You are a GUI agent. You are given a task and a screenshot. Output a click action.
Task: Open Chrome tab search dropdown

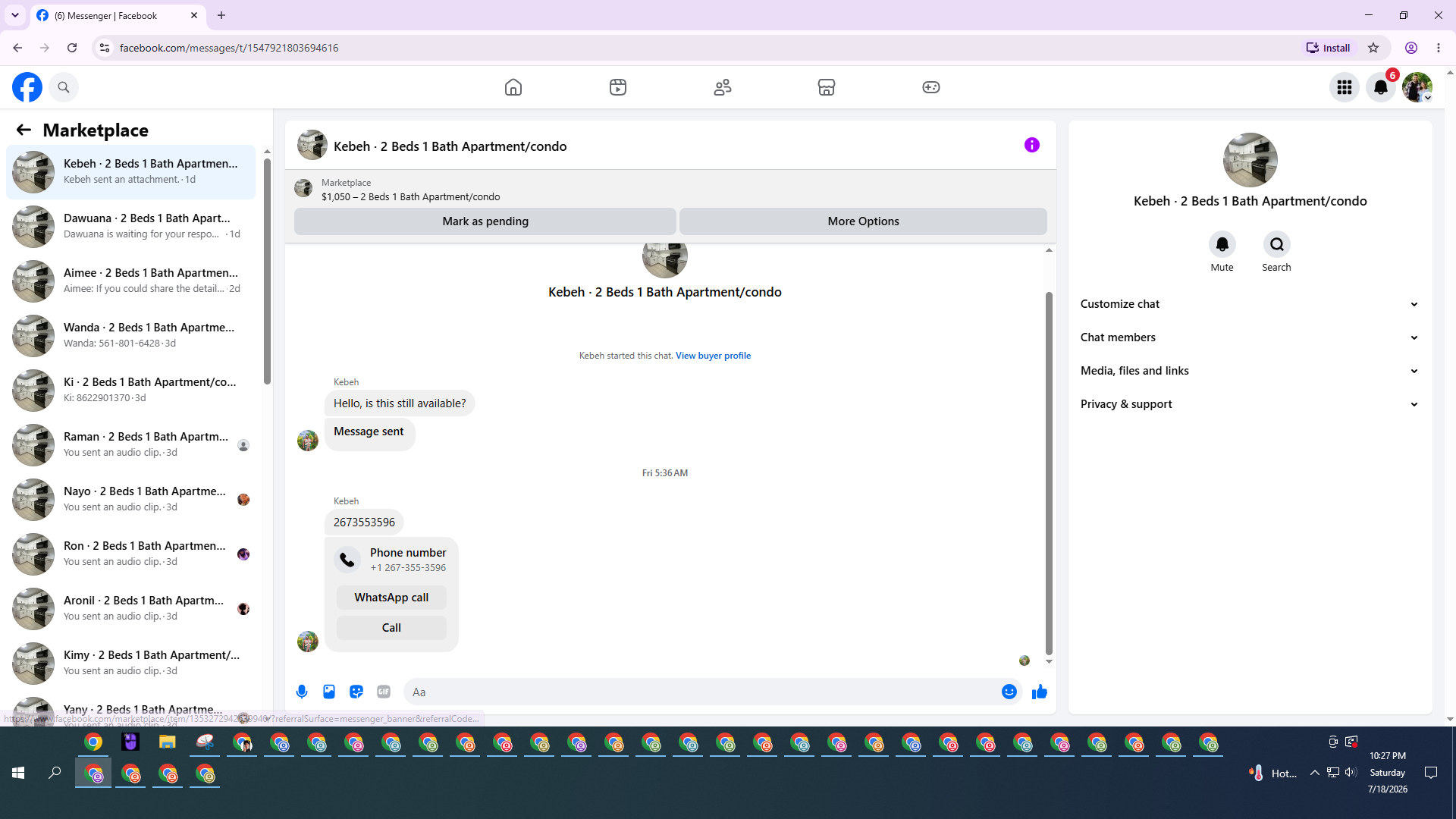15,15
